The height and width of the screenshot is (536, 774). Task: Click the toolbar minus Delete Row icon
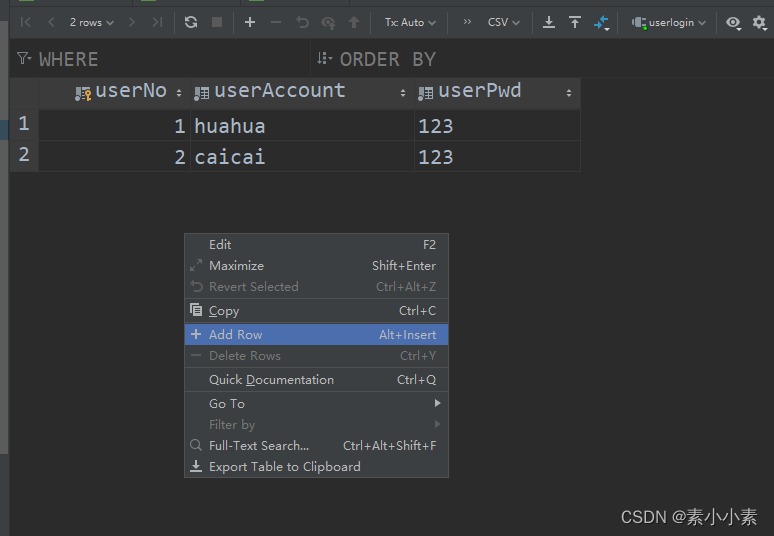coord(276,22)
